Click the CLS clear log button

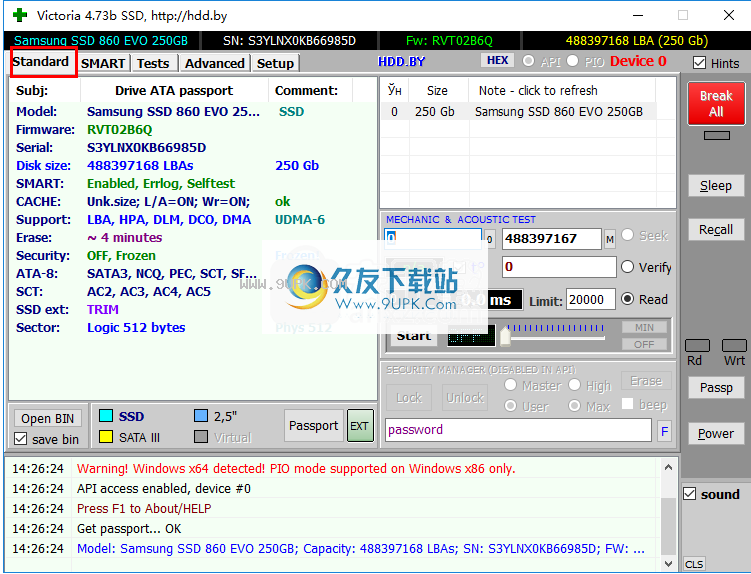(694, 564)
